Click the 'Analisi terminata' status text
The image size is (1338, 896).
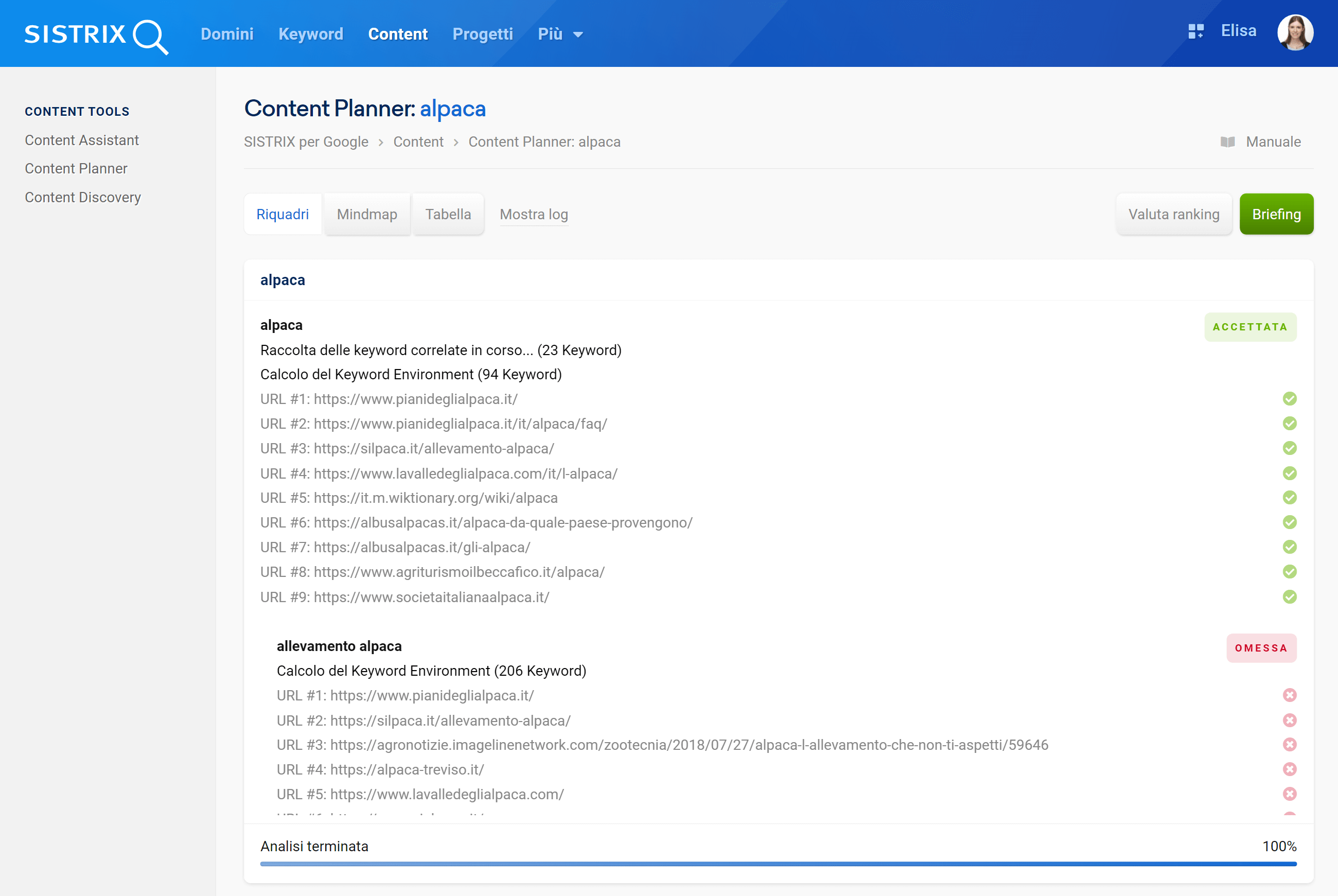coord(314,846)
